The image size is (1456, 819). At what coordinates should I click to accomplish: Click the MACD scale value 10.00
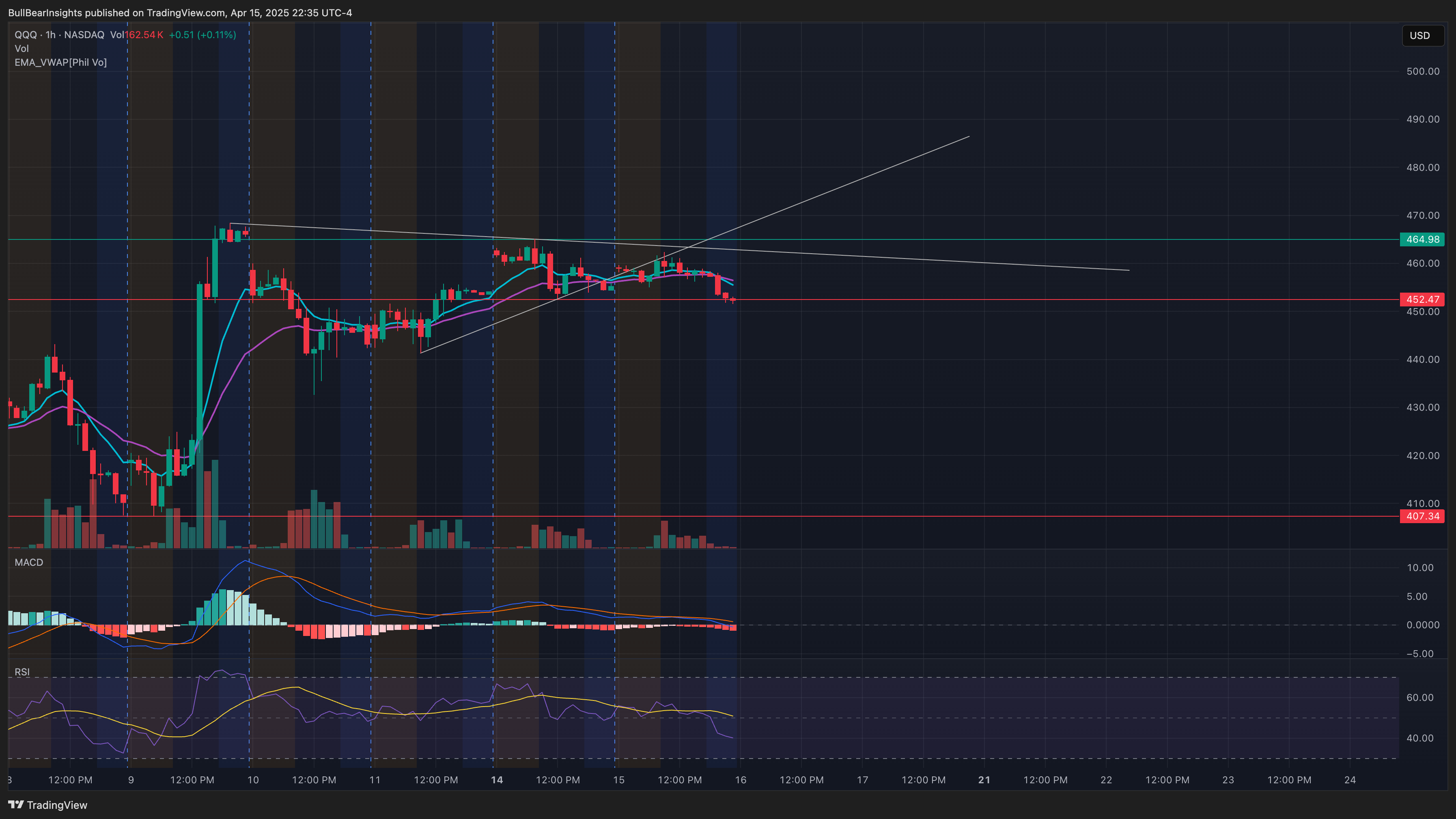1420,568
